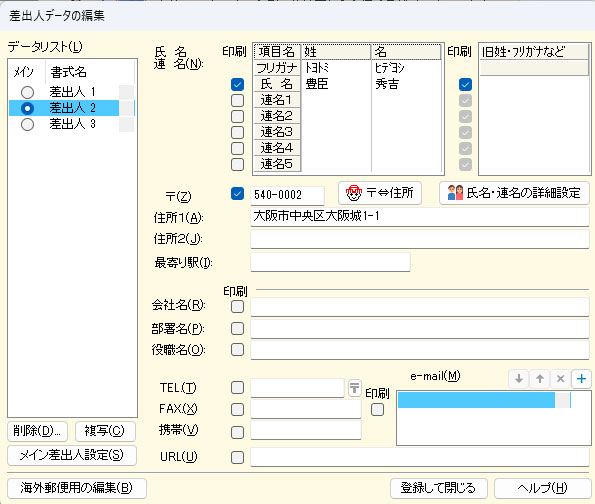Click the 削除(D)... button

coord(37,431)
